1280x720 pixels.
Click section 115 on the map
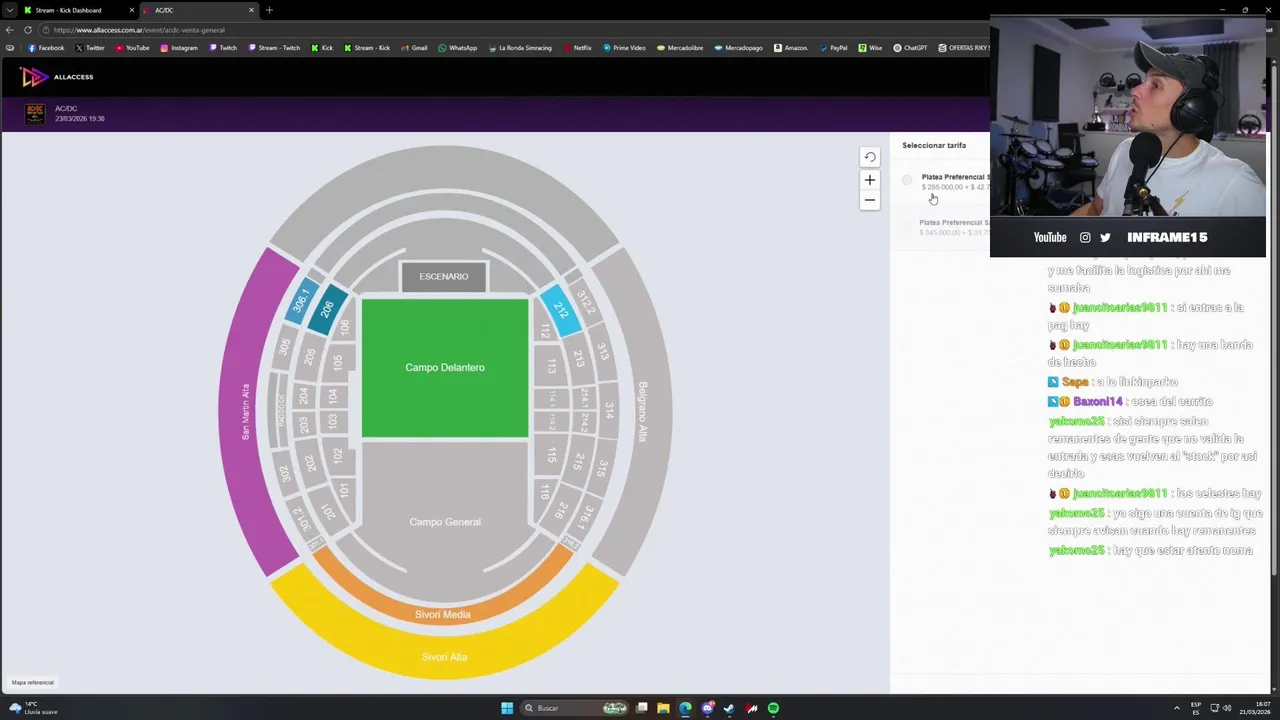click(551, 455)
